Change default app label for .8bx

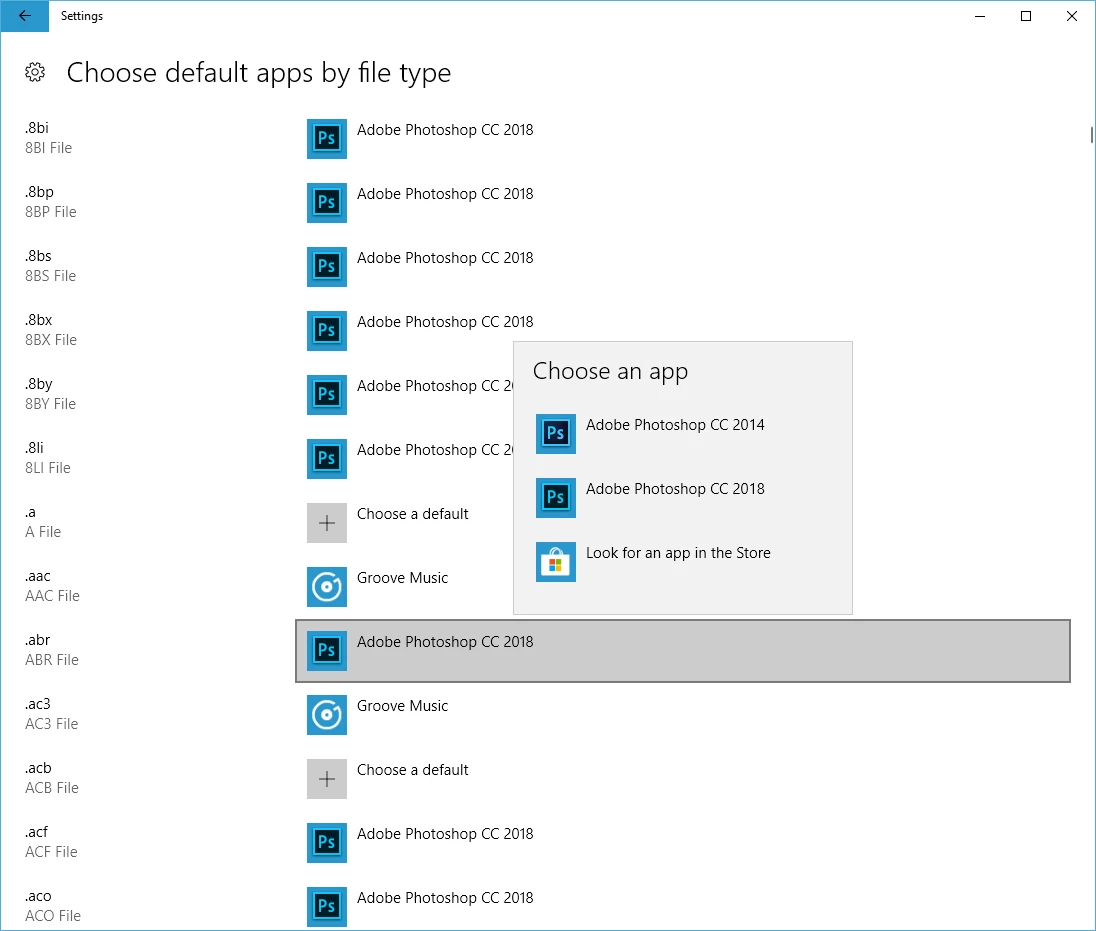[445, 322]
